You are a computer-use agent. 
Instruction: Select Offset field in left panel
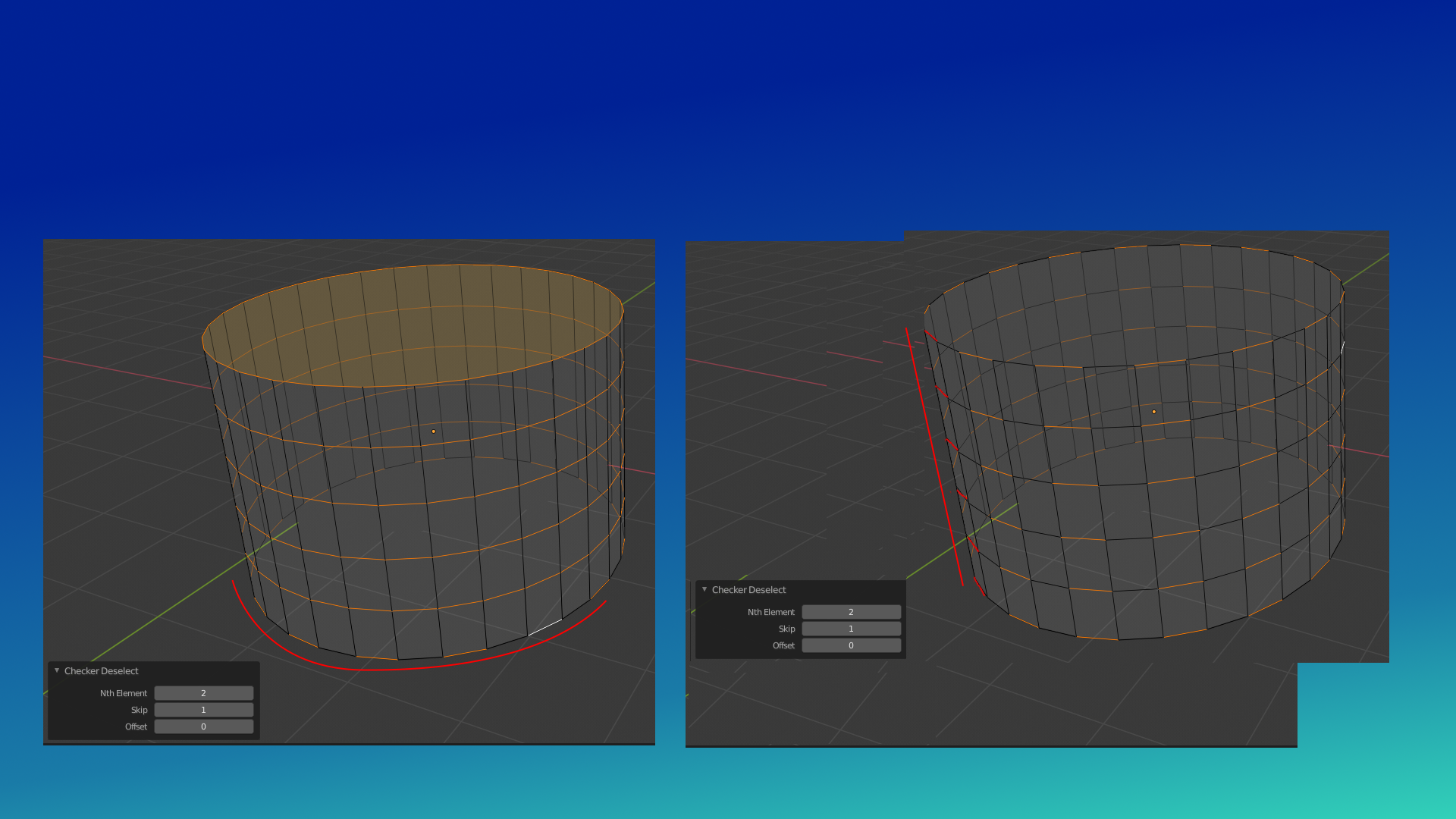[203, 726]
